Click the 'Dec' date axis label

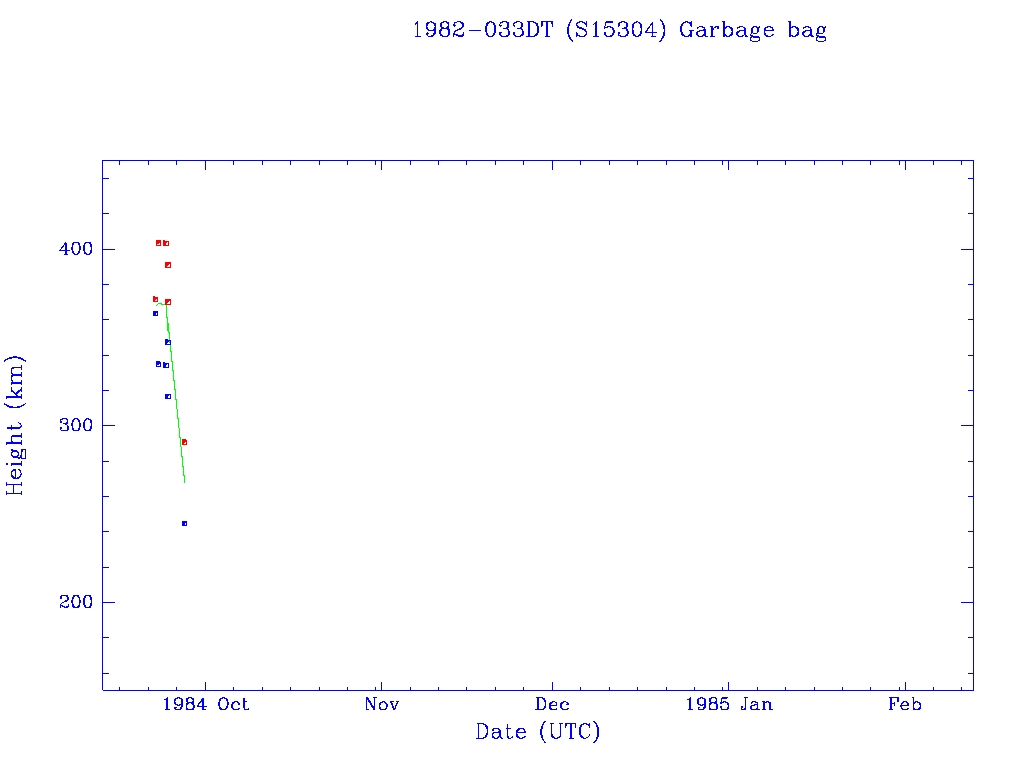pyautogui.click(x=552, y=704)
